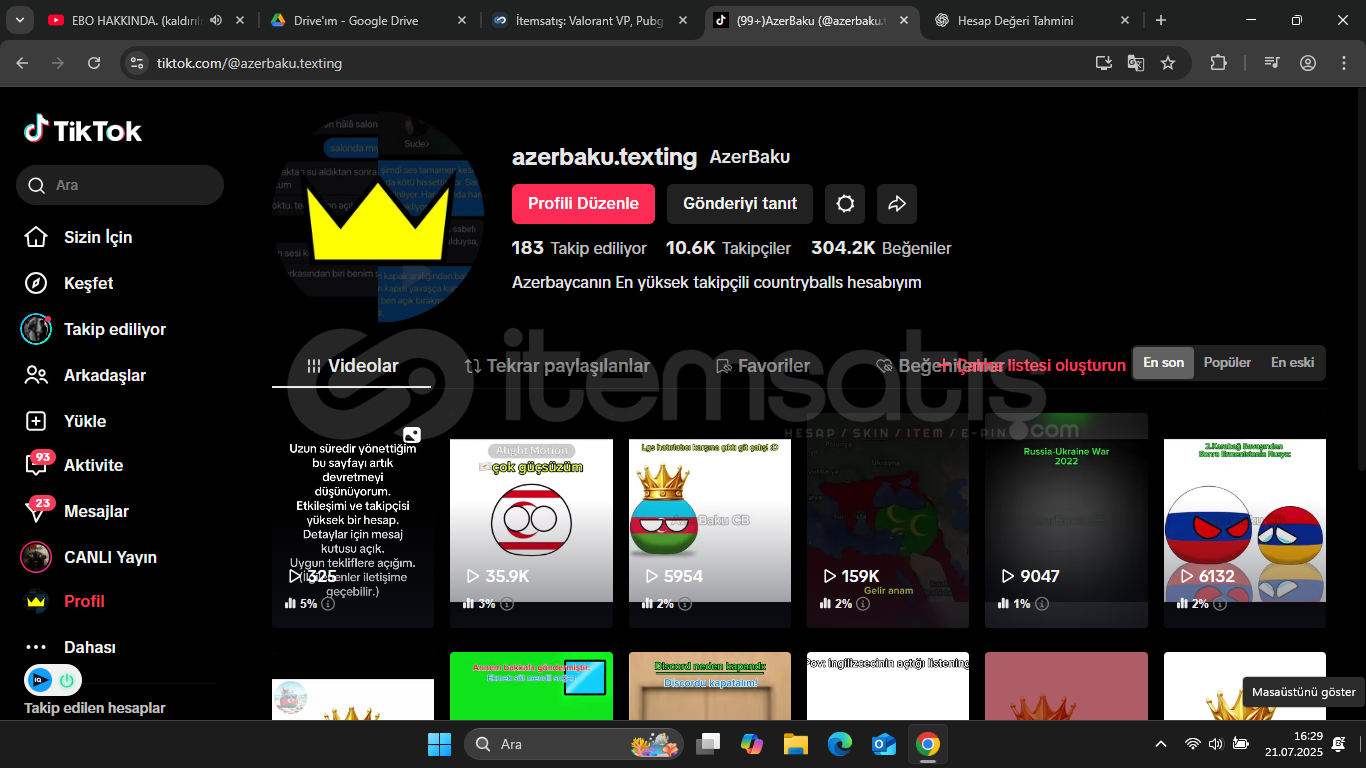1366x768 pixels.
Task: Click profile avatar with yellow crown
Action: (x=378, y=217)
